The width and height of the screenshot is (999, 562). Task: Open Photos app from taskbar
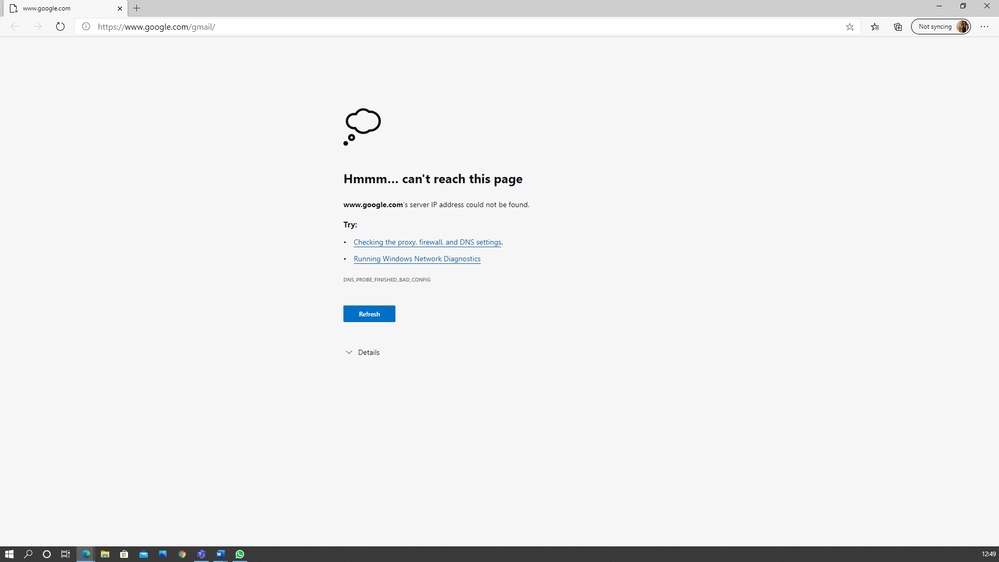(x=162, y=554)
